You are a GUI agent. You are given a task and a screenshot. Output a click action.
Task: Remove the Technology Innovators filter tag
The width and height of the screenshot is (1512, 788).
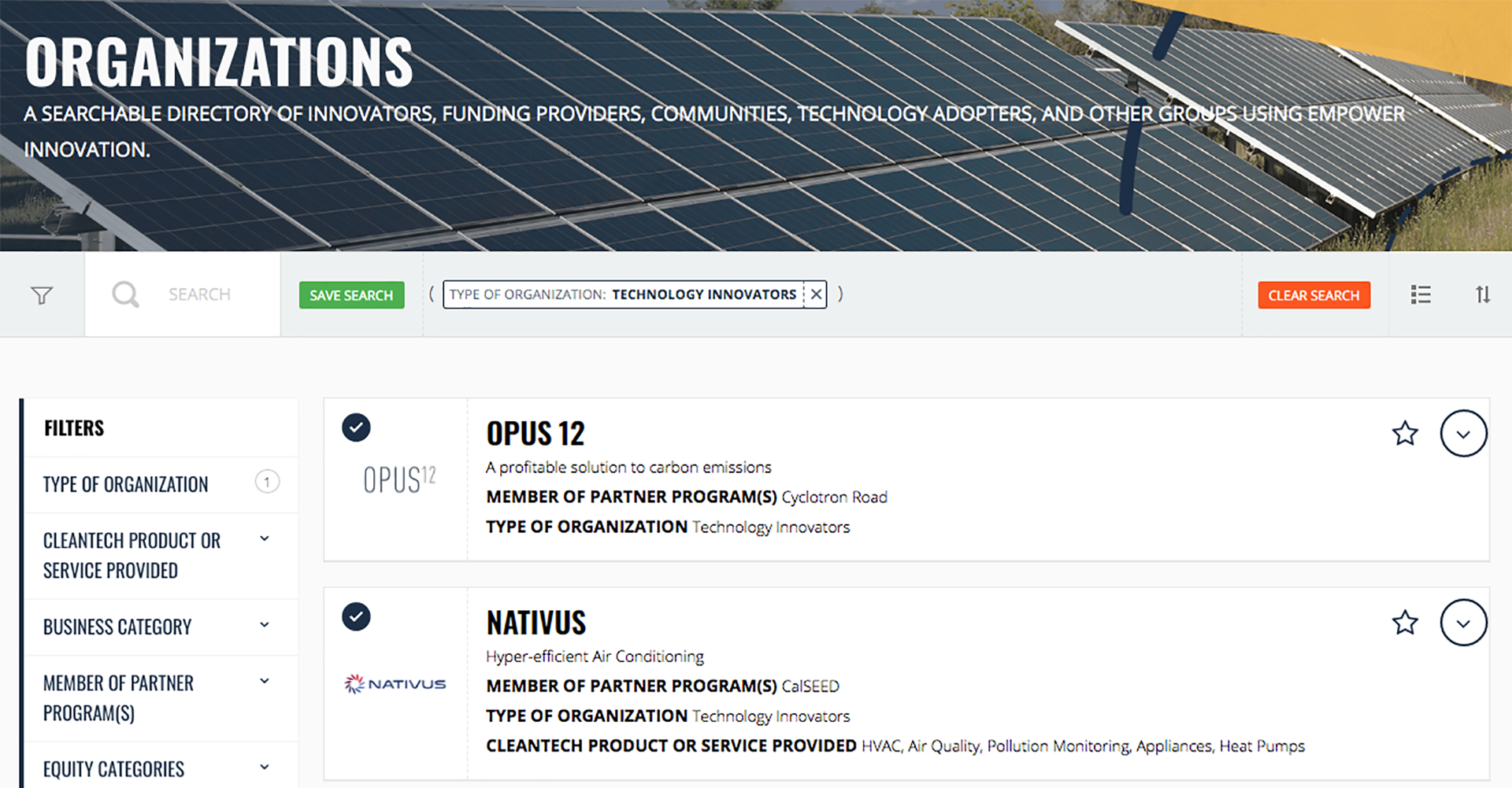pyautogui.click(x=817, y=294)
